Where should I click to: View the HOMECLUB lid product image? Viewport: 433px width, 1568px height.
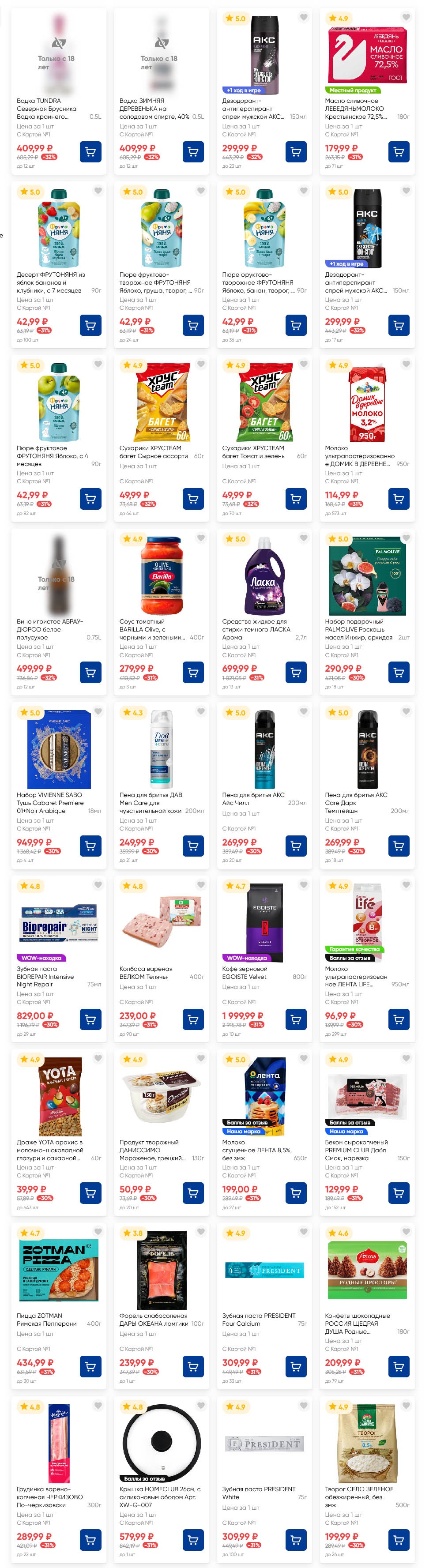pos(162,1443)
